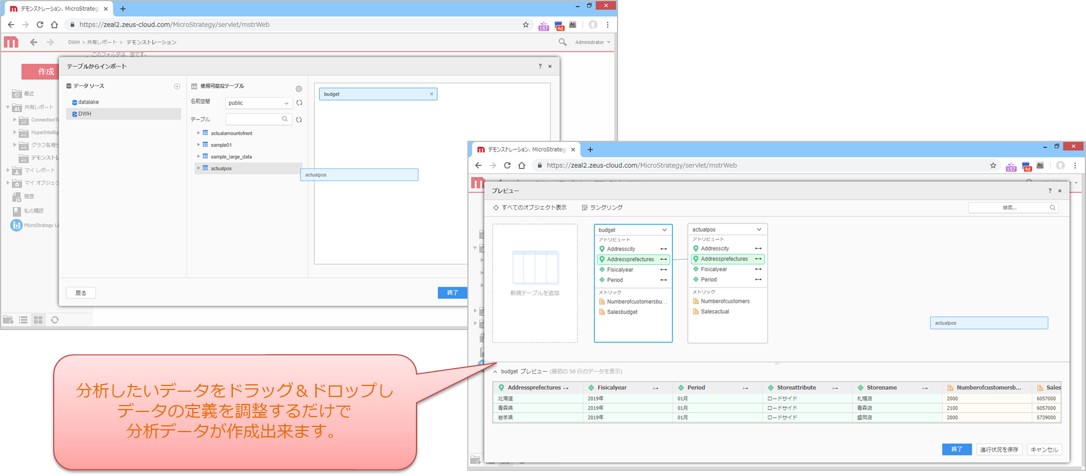Viewport: 1086px width, 476px height.
Task: Click link icon of budget Period
Action: [x=664, y=280]
